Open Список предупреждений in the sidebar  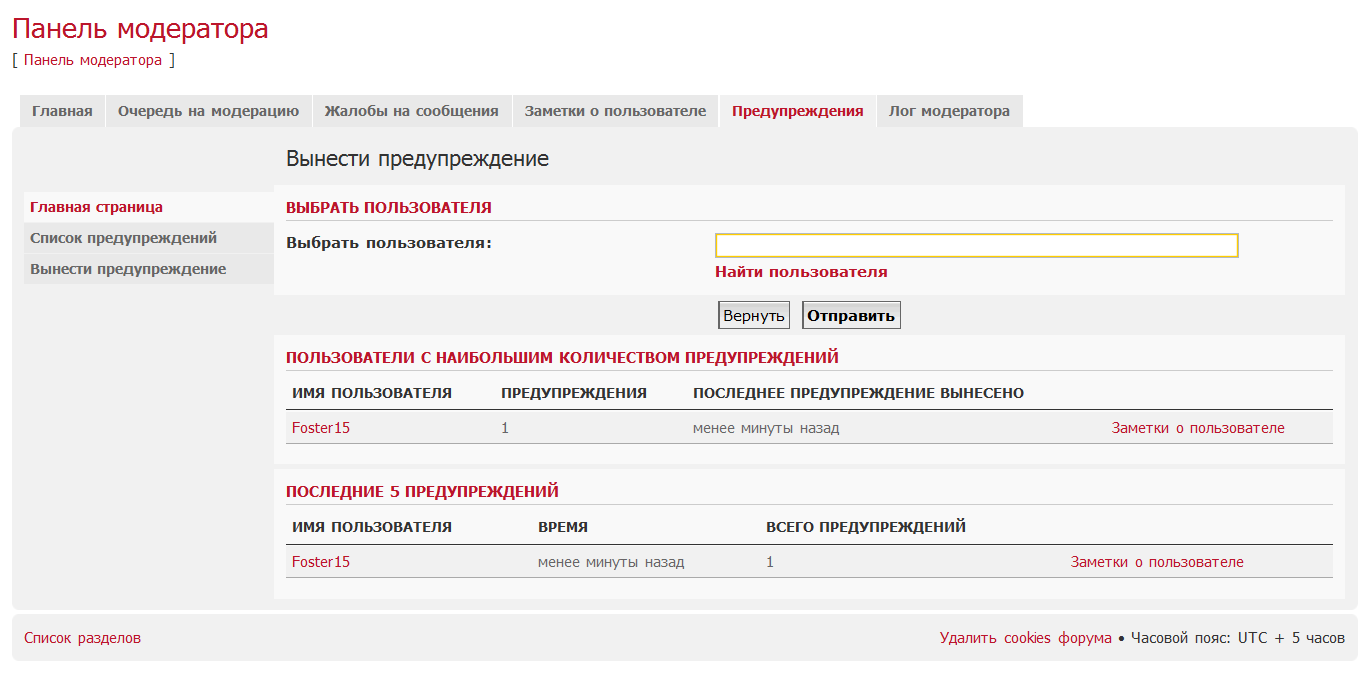coord(123,238)
